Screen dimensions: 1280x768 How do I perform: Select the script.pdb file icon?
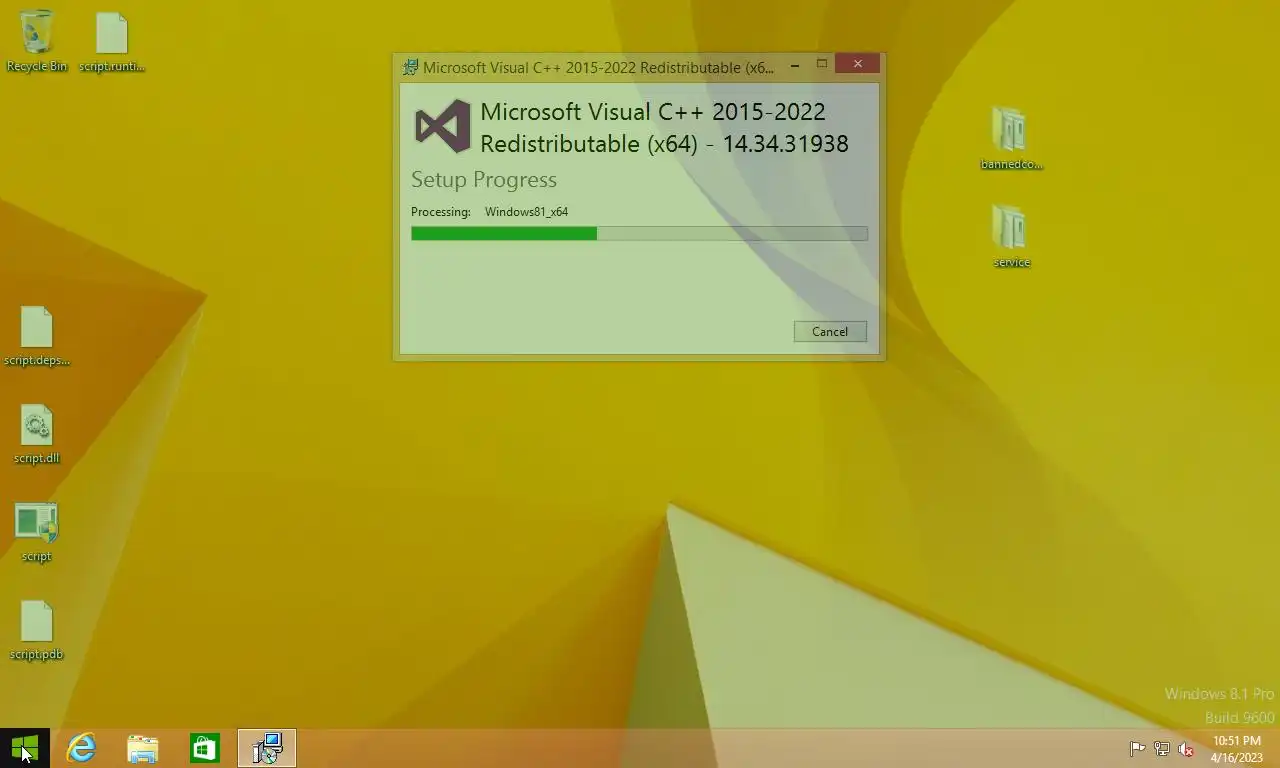tap(37, 629)
